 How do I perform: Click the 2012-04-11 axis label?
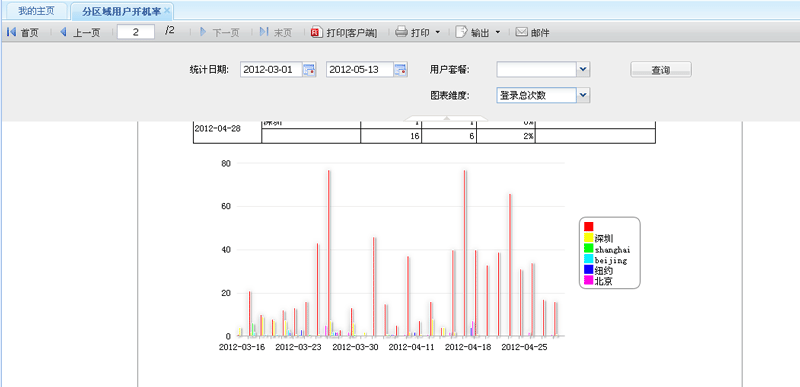[411, 347]
